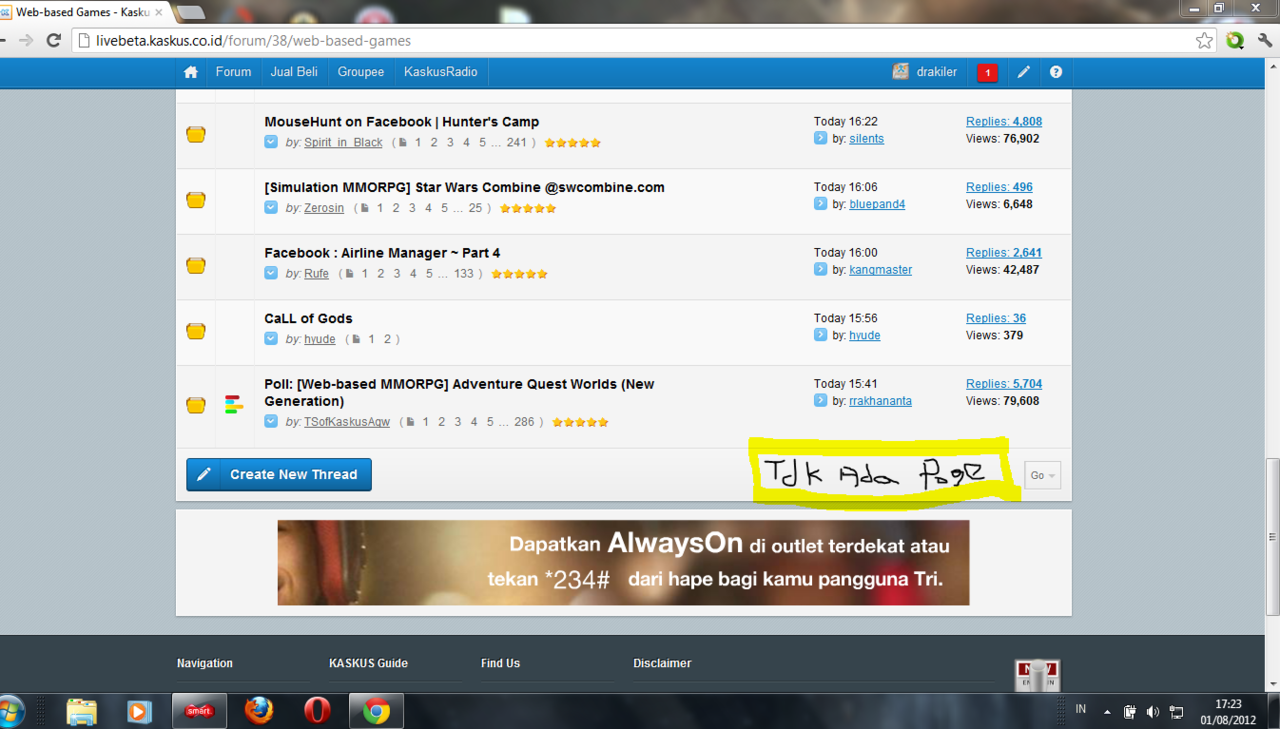The width and height of the screenshot is (1280, 729).
Task: Open CaLL of Gods thread
Action: tap(309, 319)
